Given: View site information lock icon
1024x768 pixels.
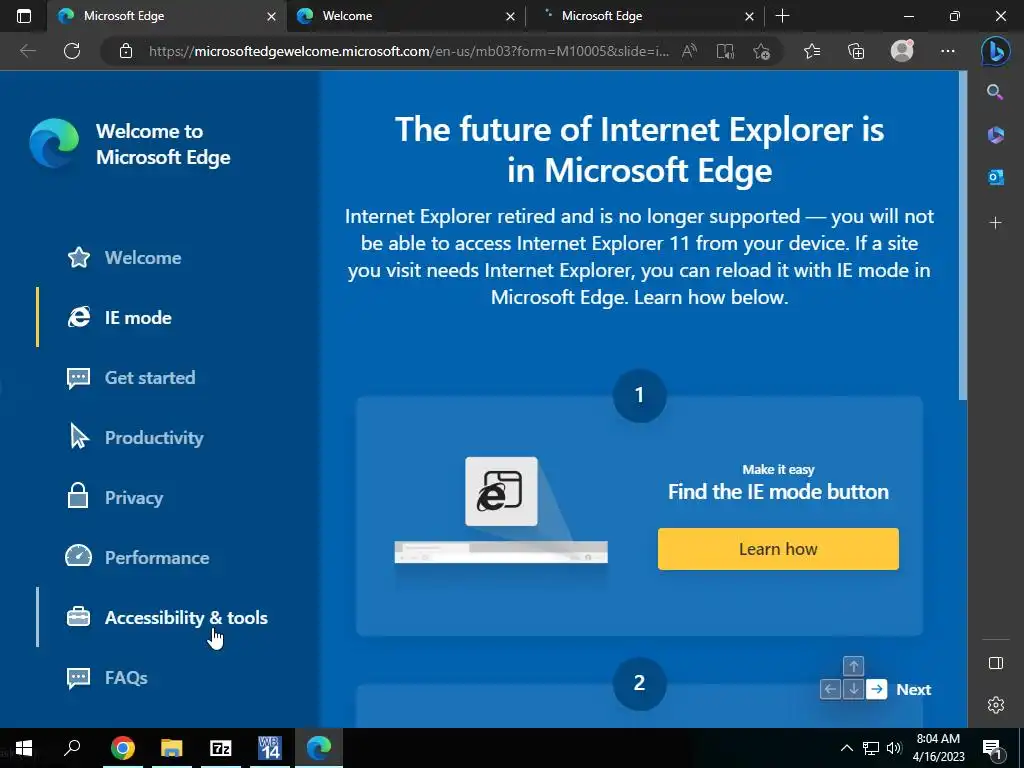Looking at the screenshot, I should (126, 51).
